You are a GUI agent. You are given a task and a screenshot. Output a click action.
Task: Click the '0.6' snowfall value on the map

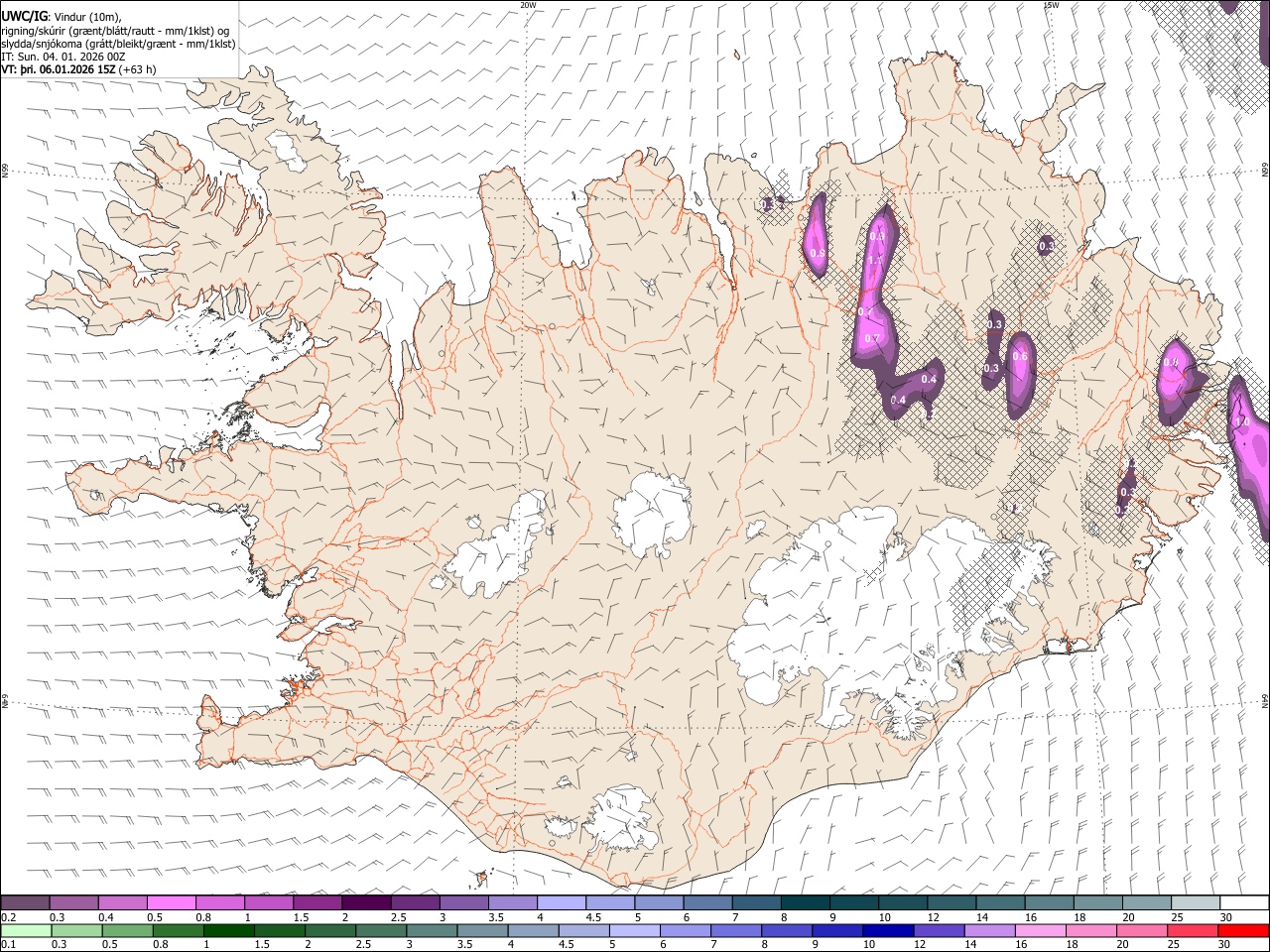point(1019,356)
